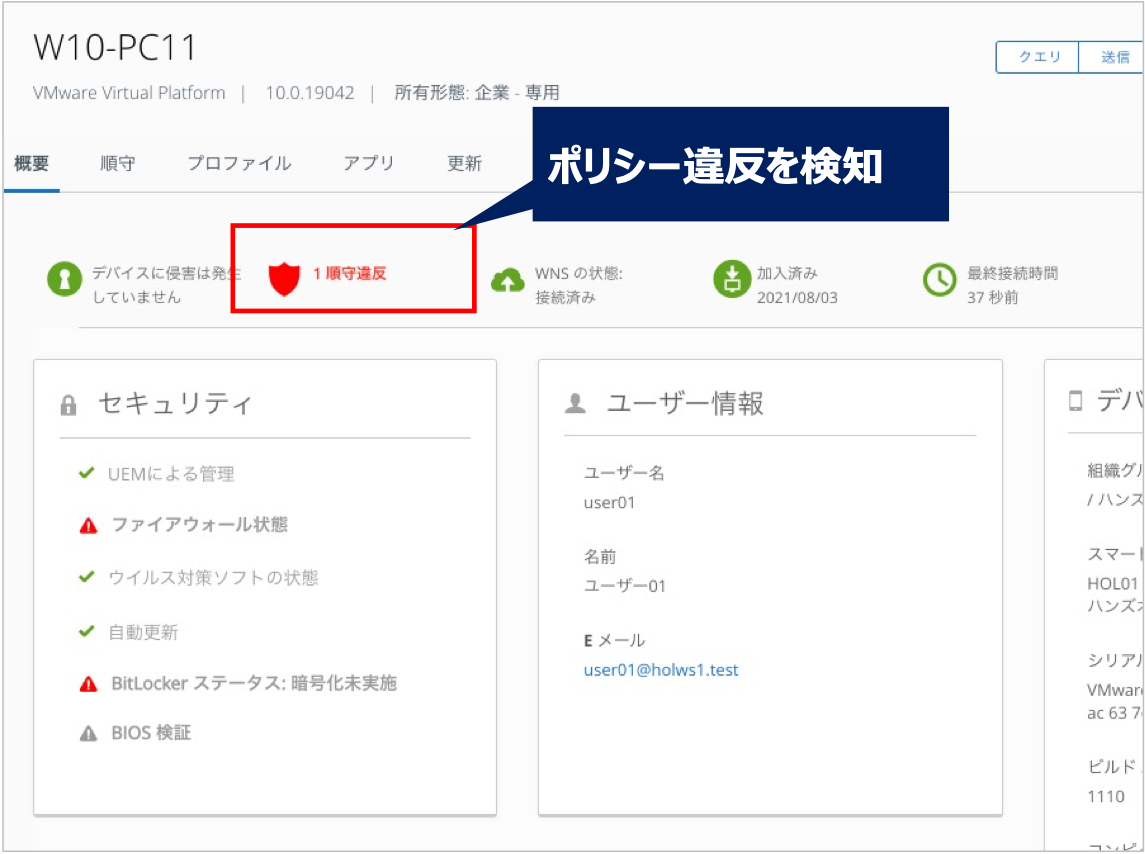1145x854 pixels.
Task: Select the BIOS 検証 entry
Action: click(151, 733)
